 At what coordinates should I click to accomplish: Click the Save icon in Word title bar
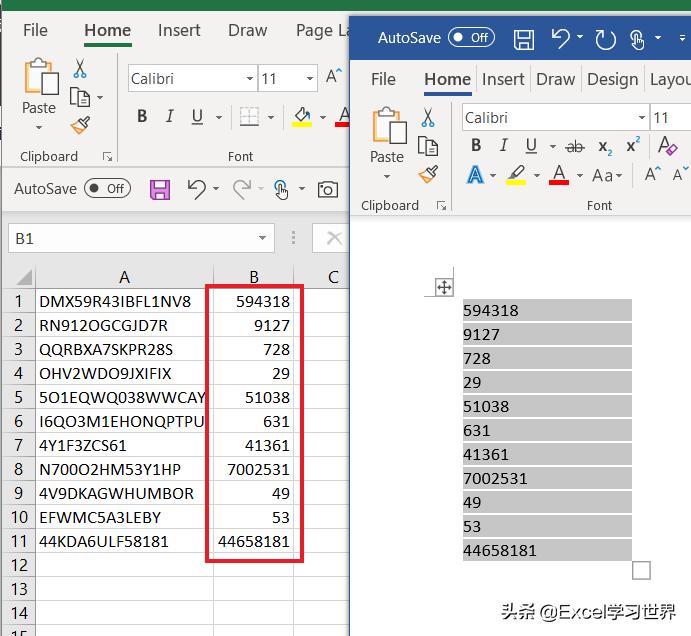click(x=524, y=40)
